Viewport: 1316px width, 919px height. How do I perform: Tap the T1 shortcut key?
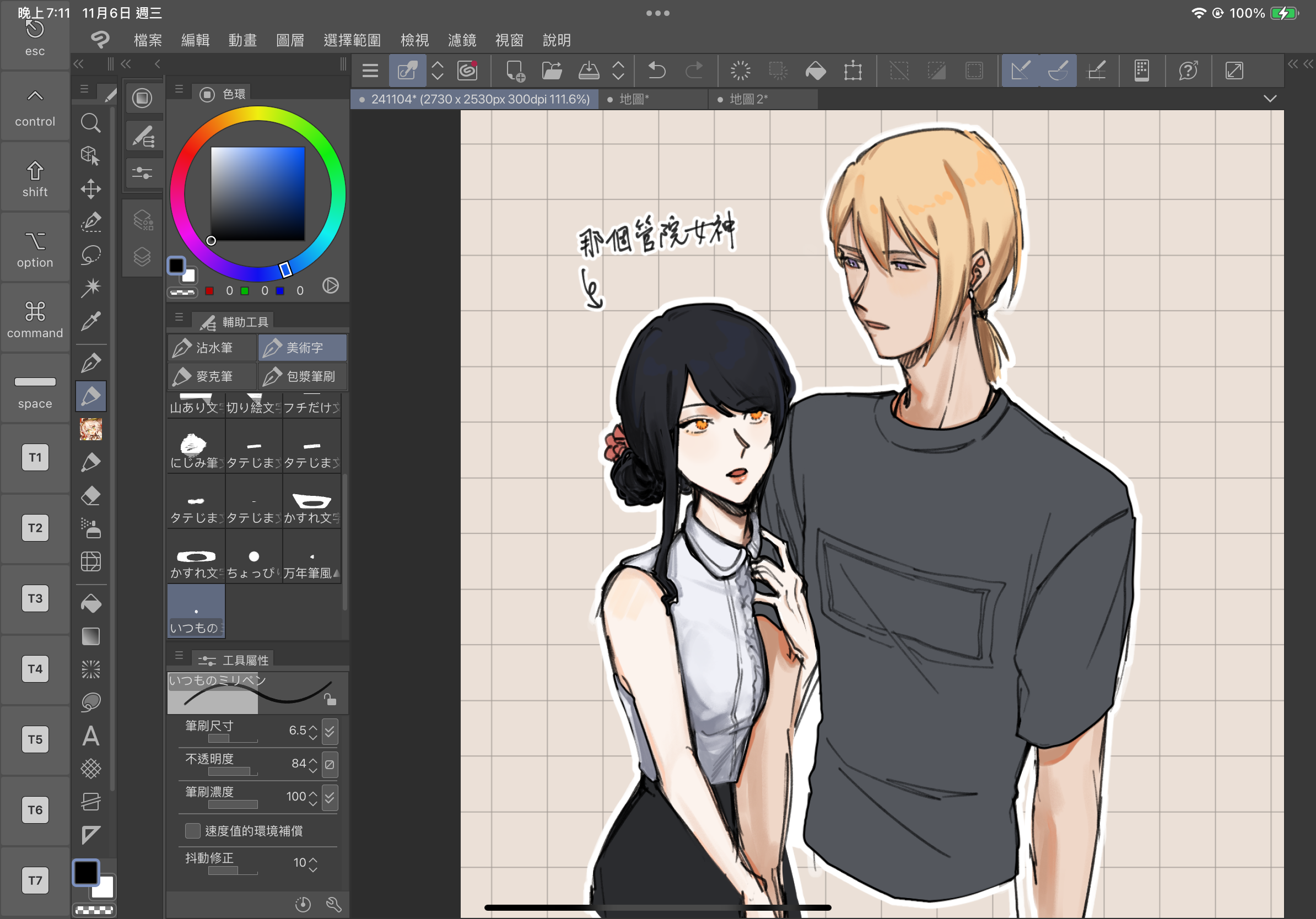35,457
